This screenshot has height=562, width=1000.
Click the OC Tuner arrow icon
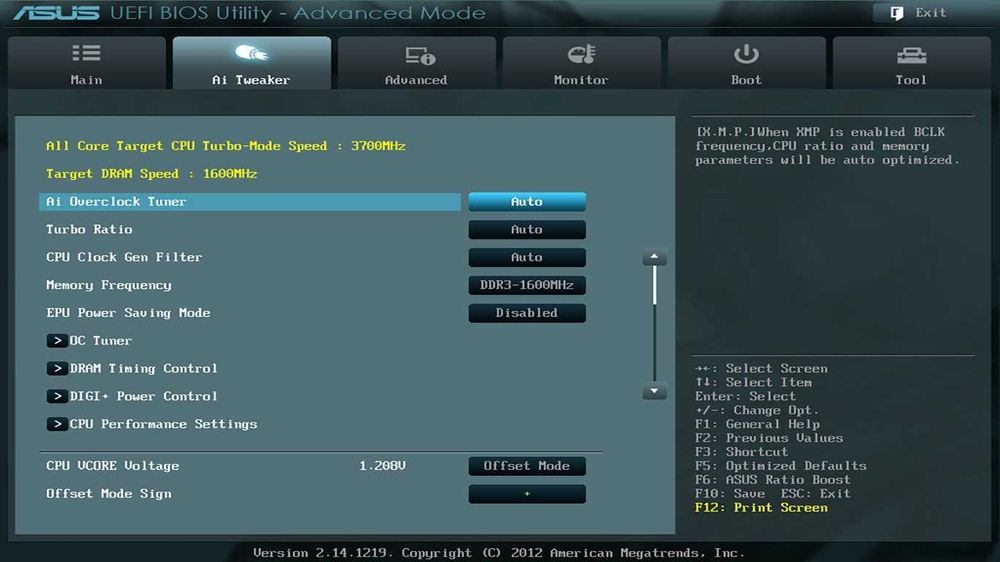pyautogui.click(x=57, y=341)
